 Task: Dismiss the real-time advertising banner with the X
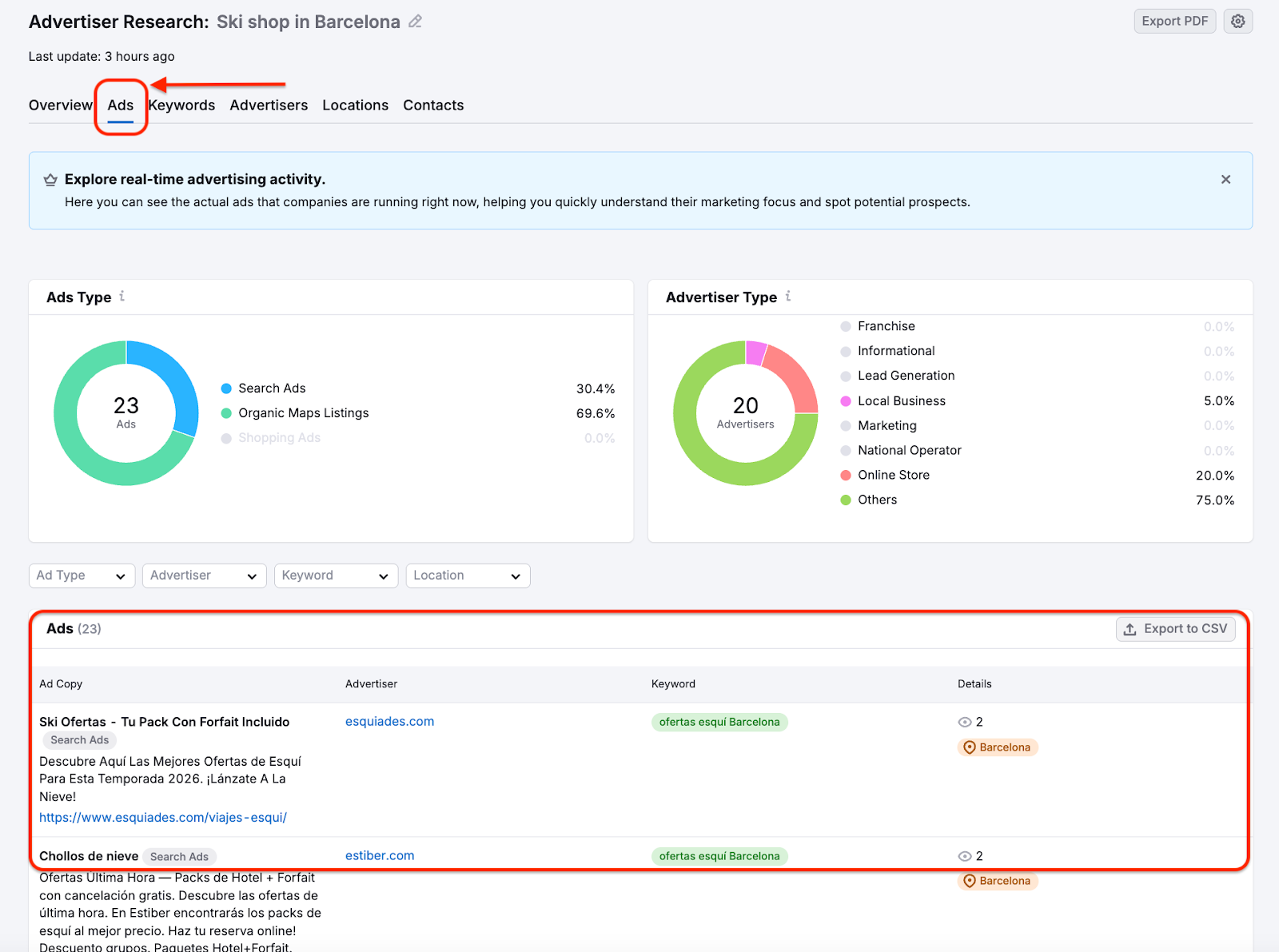tap(1225, 179)
